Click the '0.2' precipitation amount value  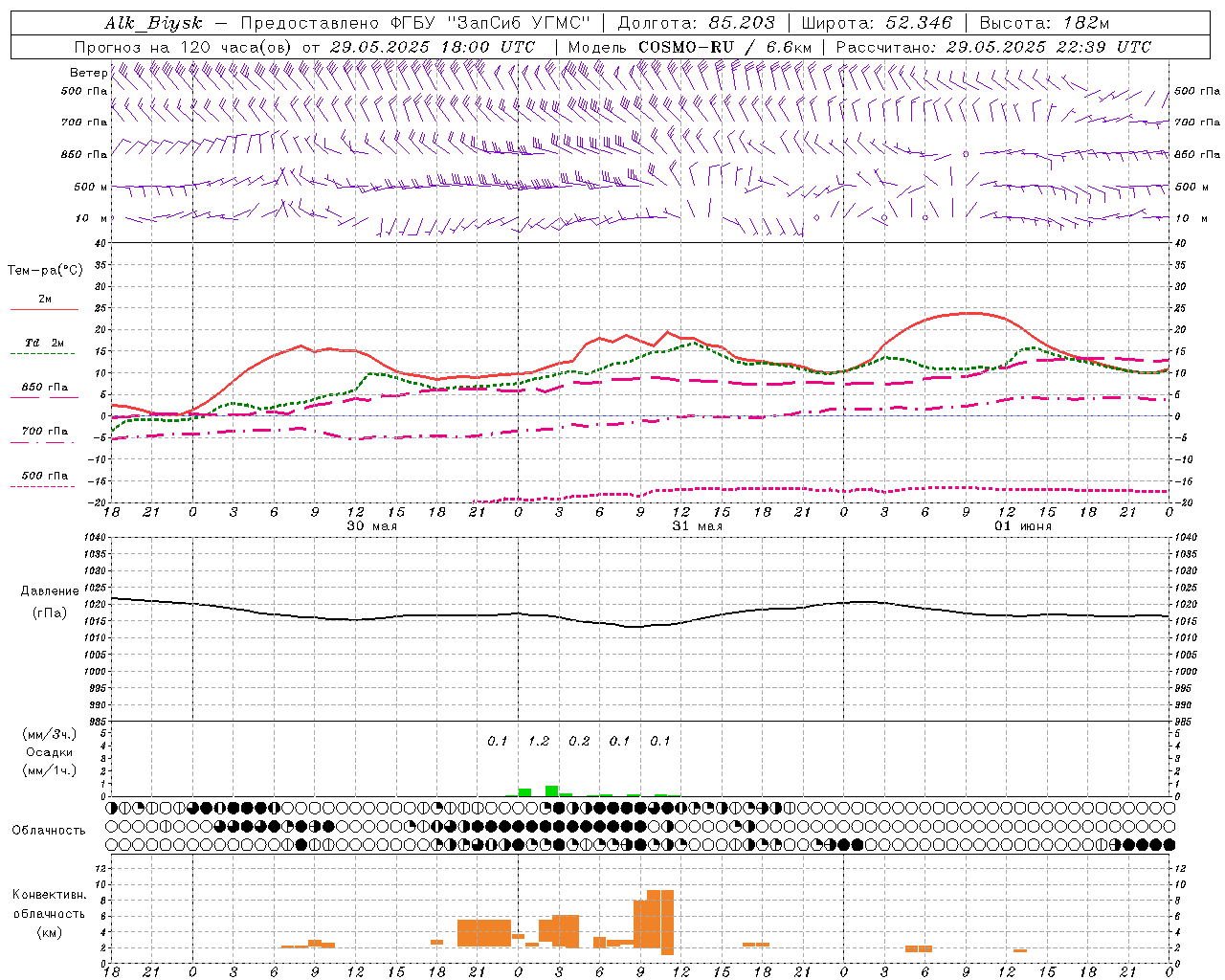579,741
